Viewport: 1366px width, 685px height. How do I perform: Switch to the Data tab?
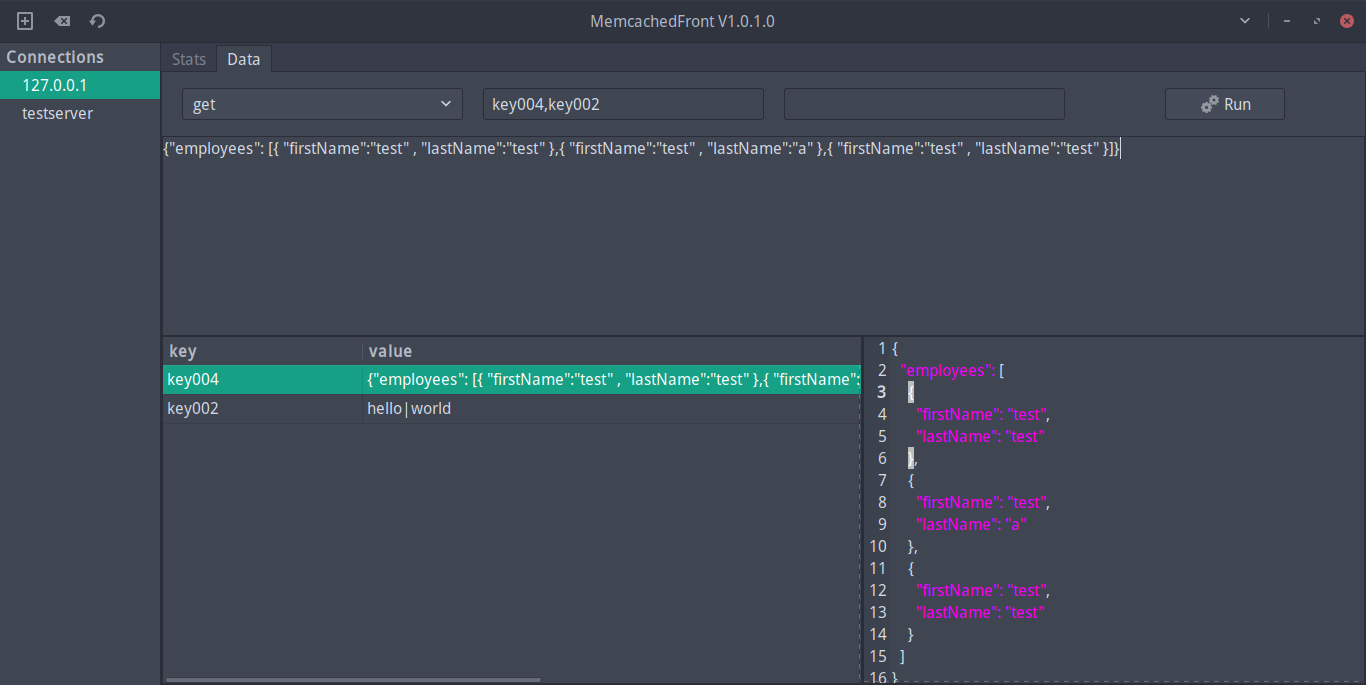244,59
